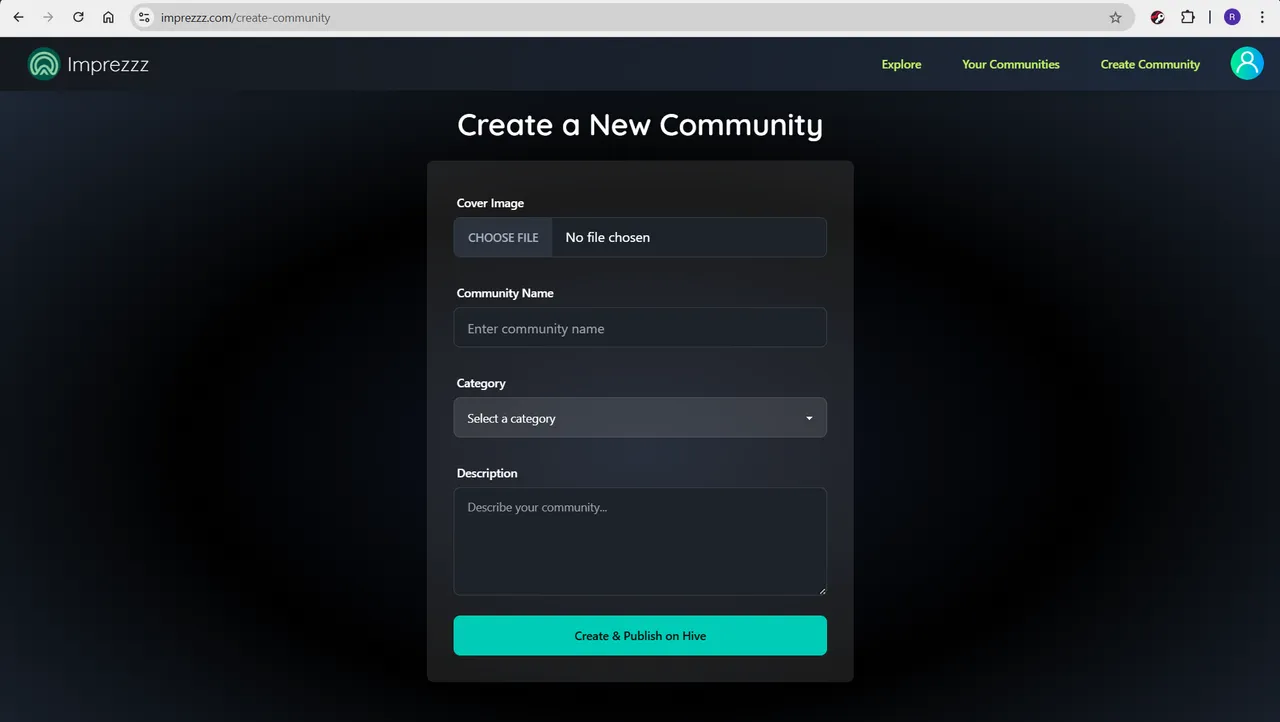The width and height of the screenshot is (1280, 722).
Task: Click the Create a New Community heading
Action: tap(640, 125)
